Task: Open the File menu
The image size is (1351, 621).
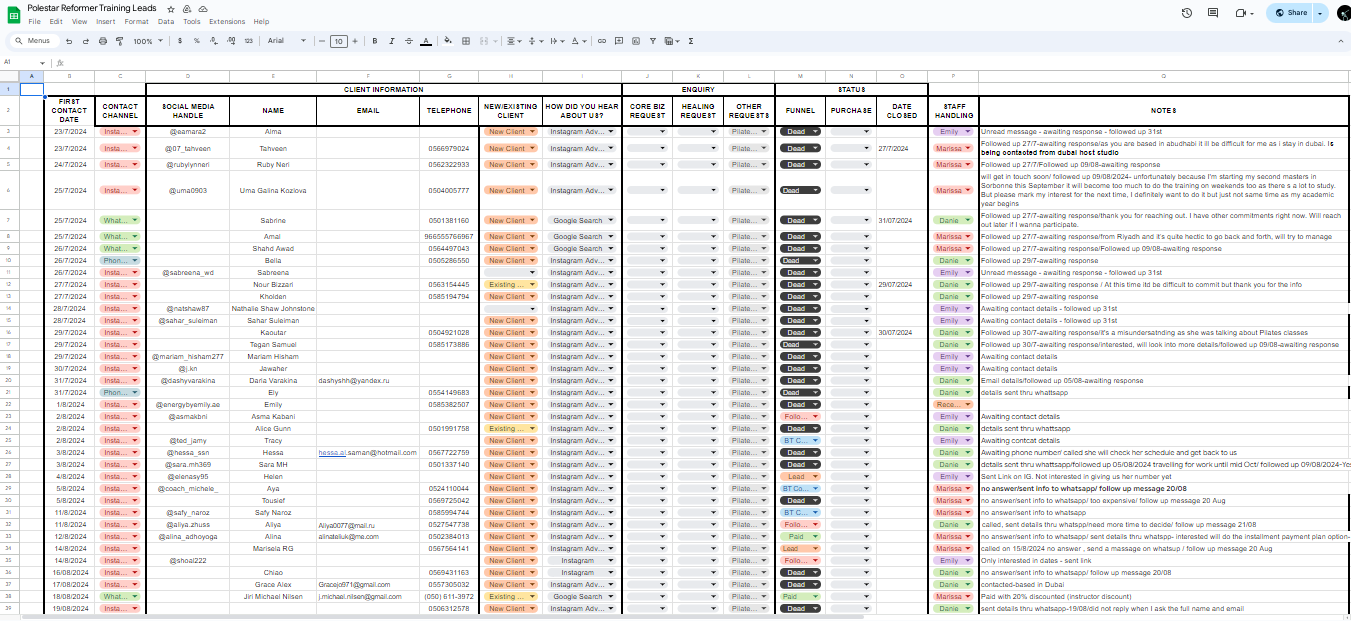Action: [x=34, y=21]
